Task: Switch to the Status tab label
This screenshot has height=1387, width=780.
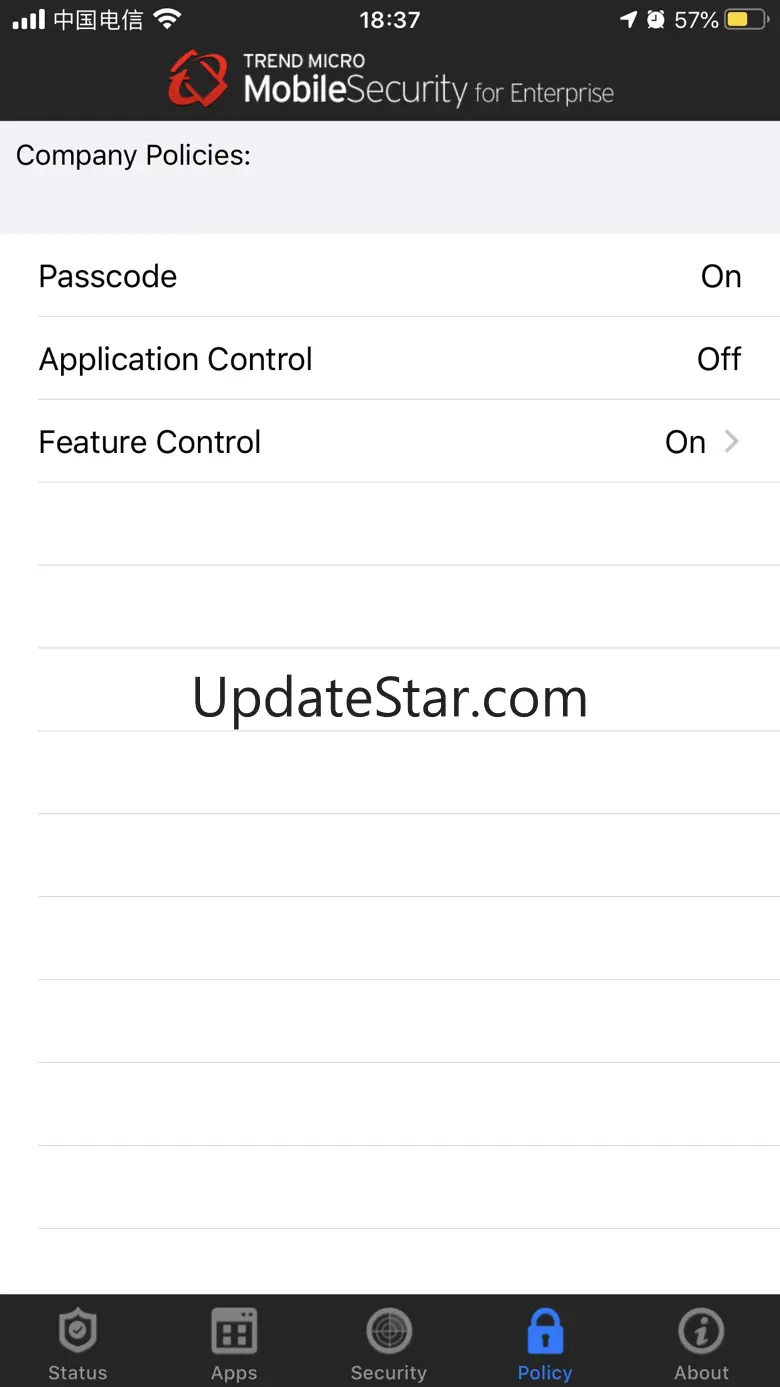Action: pyautogui.click(x=78, y=1373)
